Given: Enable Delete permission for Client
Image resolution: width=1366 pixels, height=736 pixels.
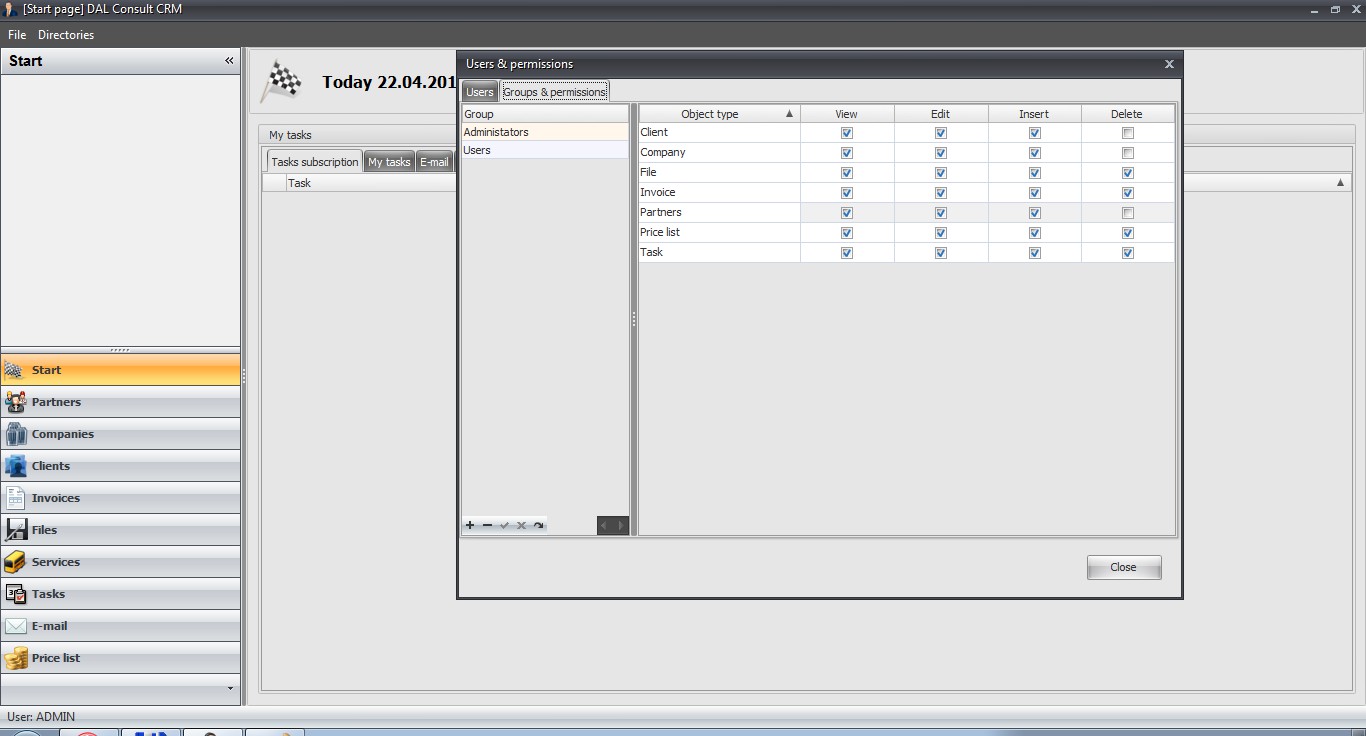Looking at the screenshot, I should click(1128, 133).
